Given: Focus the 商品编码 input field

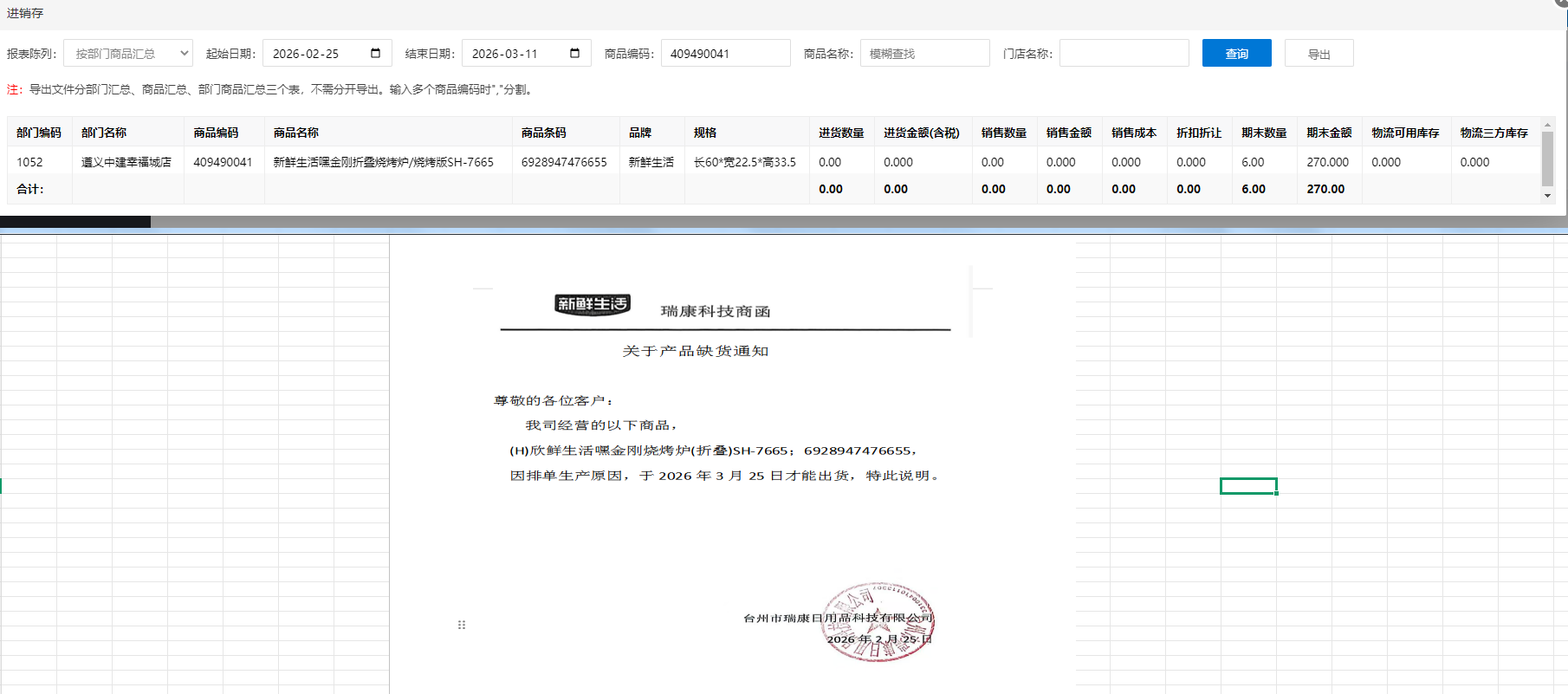Looking at the screenshot, I should 725,54.
